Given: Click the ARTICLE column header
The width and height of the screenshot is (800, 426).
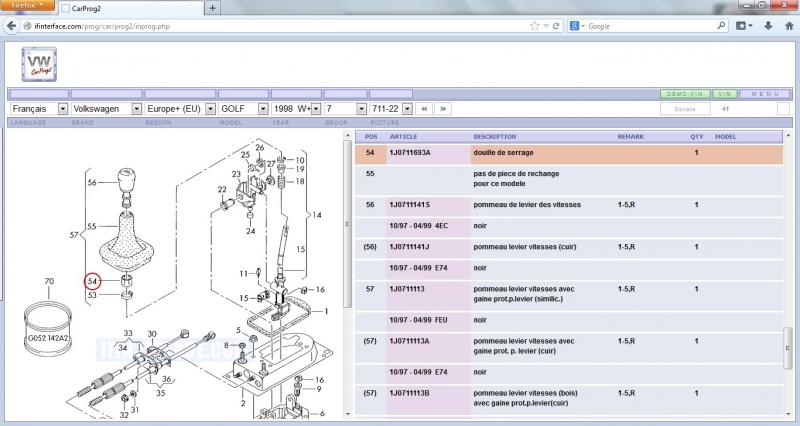Looking at the screenshot, I should (403, 137).
